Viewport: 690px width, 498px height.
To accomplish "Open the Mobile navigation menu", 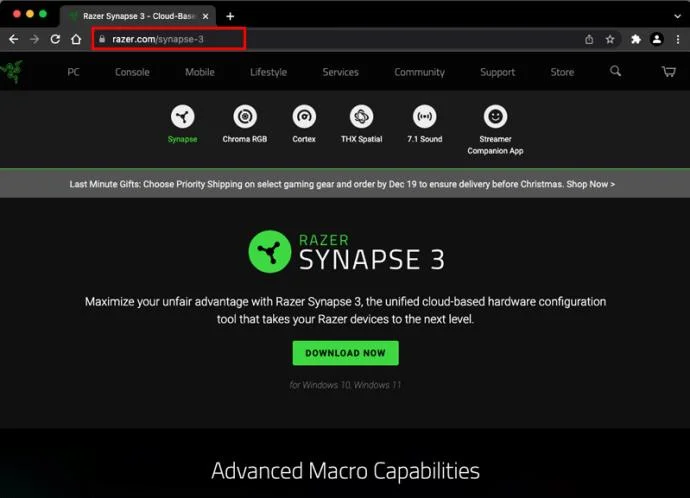I will coord(200,72).
